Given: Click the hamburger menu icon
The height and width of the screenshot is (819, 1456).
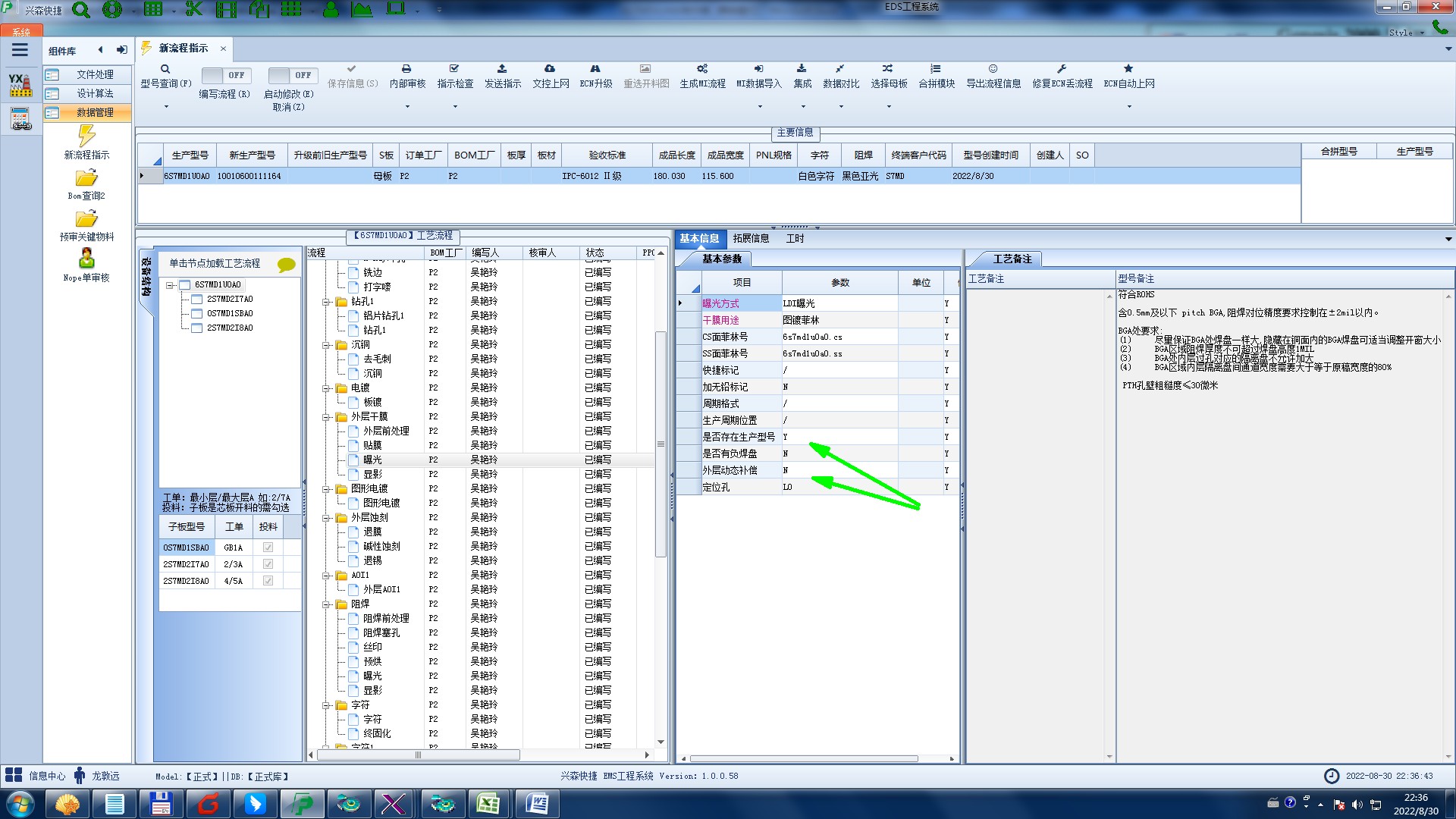Looking at the screenshot, I should [20, 50].
